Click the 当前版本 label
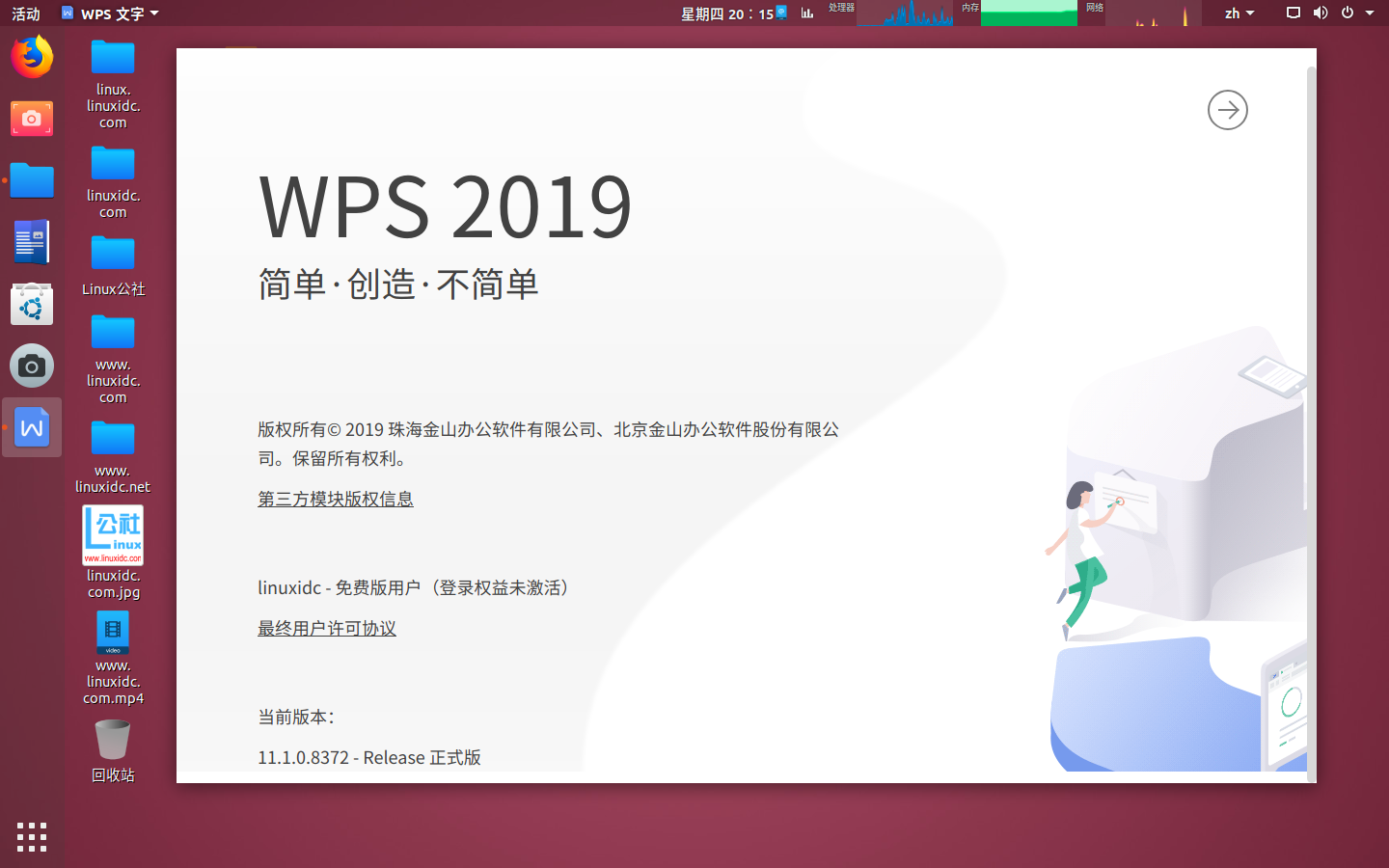Screen dimensions: 1389x868 [296, 717]
